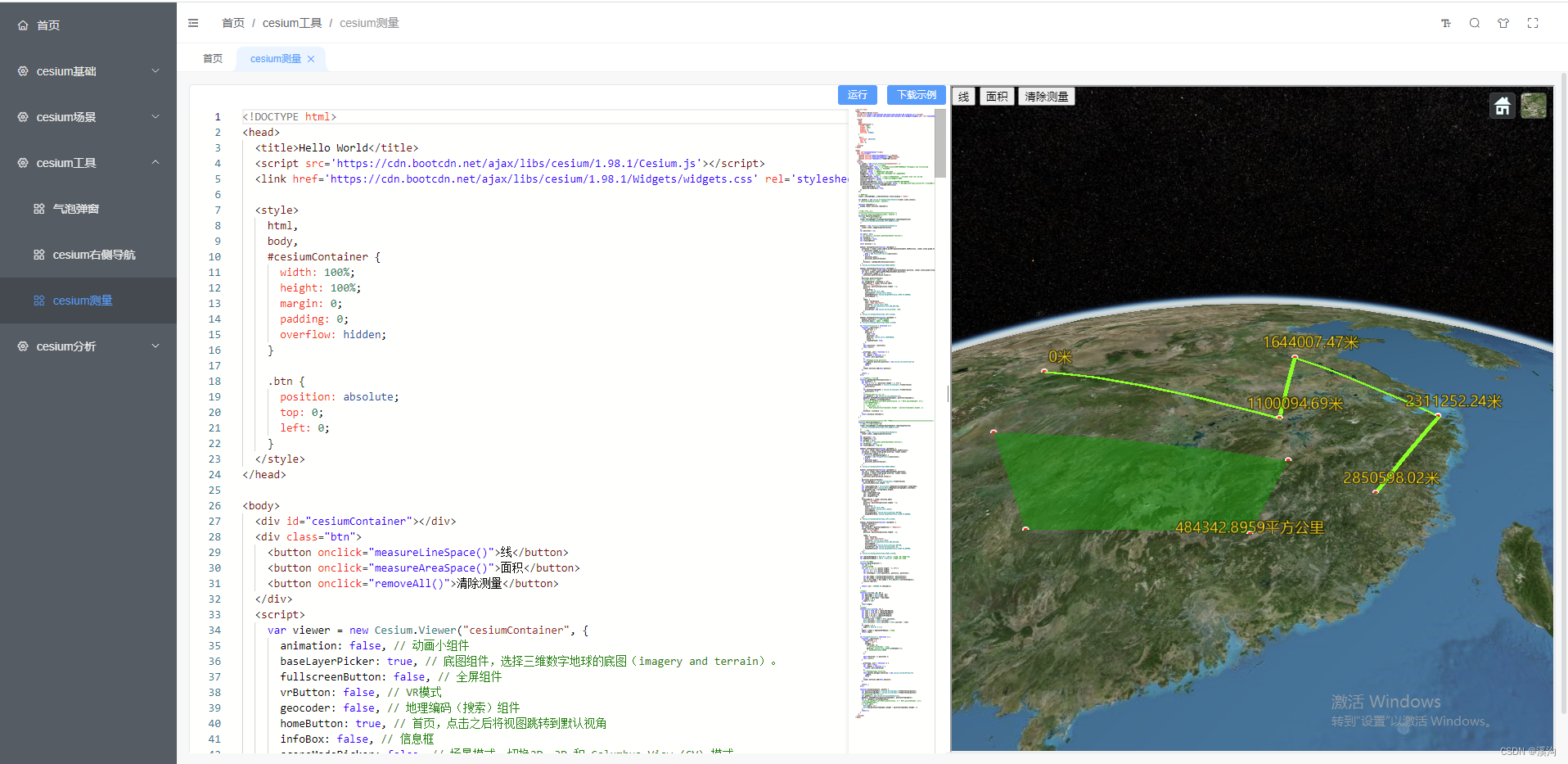Click the #cesiumContainer selector line
The image size is (1568, 764).
(x=324, y=257)
